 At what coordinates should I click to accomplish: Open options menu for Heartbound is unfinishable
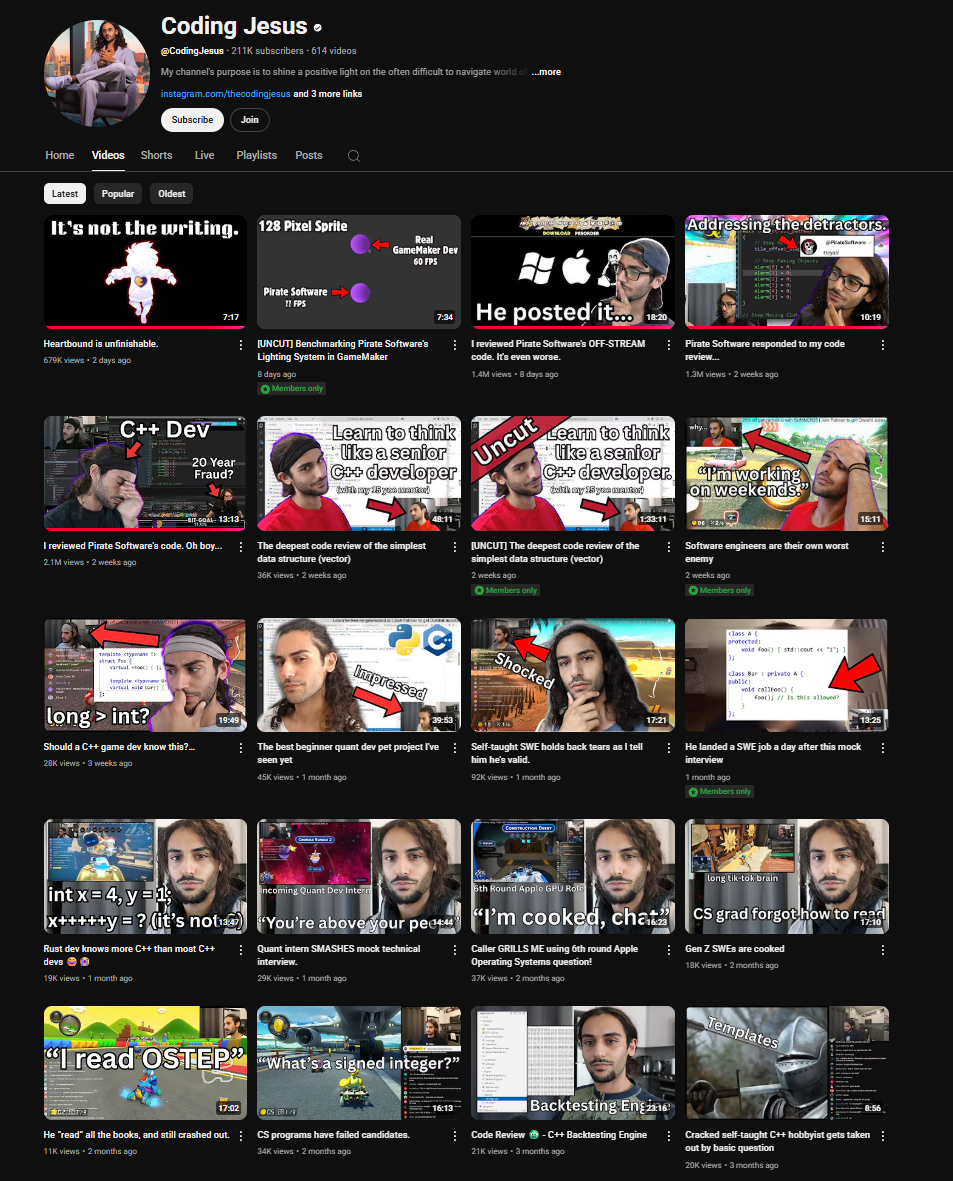[241, 345]
